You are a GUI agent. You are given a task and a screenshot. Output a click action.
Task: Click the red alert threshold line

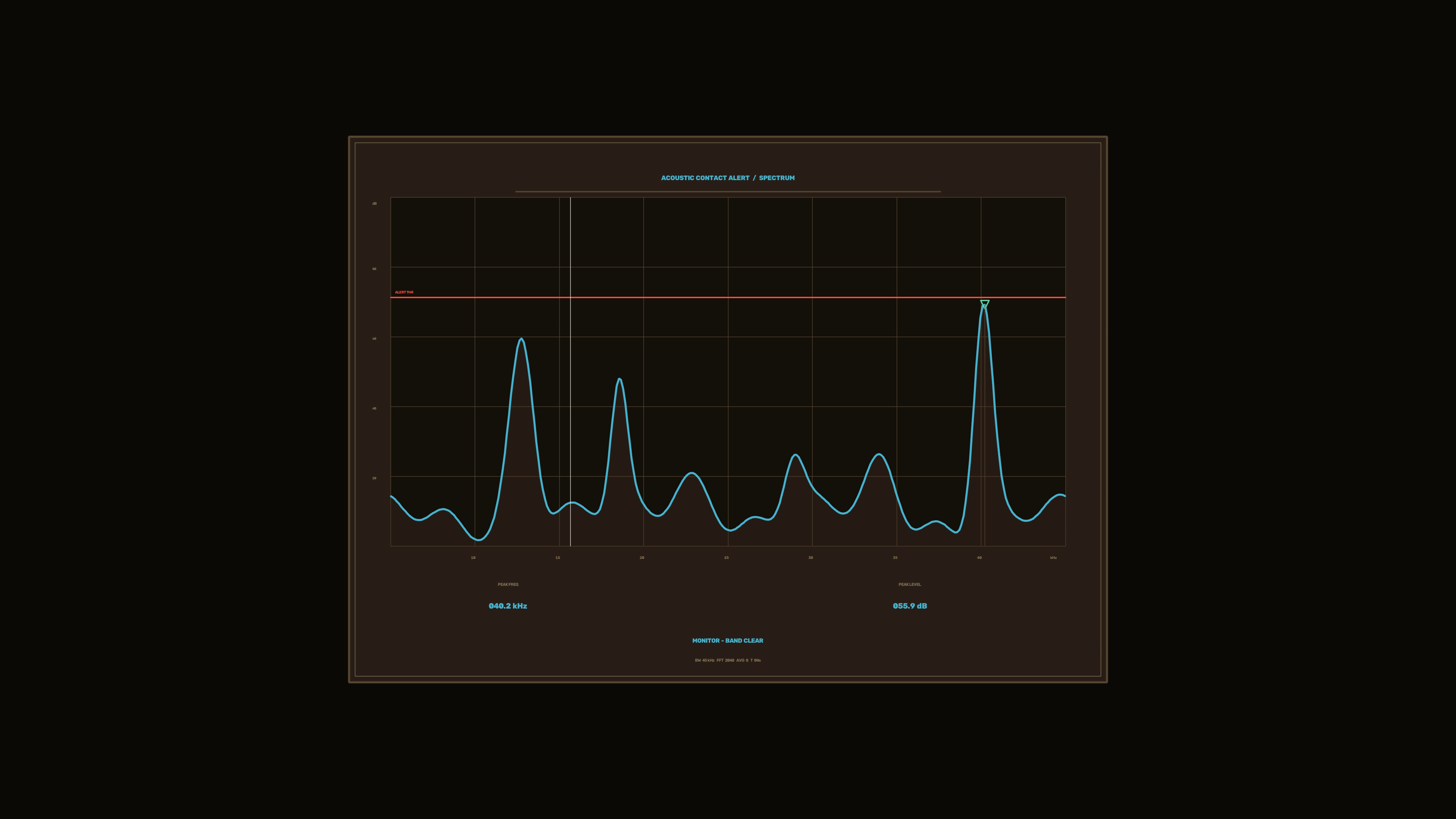[728, 297]
